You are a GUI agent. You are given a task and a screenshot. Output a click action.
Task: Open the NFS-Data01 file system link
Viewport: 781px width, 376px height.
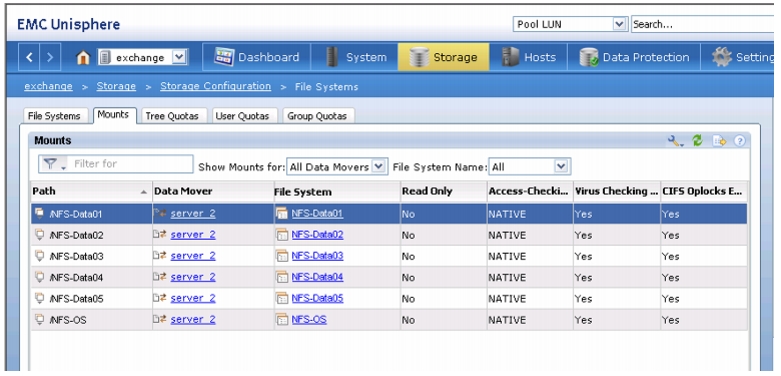(x=317, y=214)
